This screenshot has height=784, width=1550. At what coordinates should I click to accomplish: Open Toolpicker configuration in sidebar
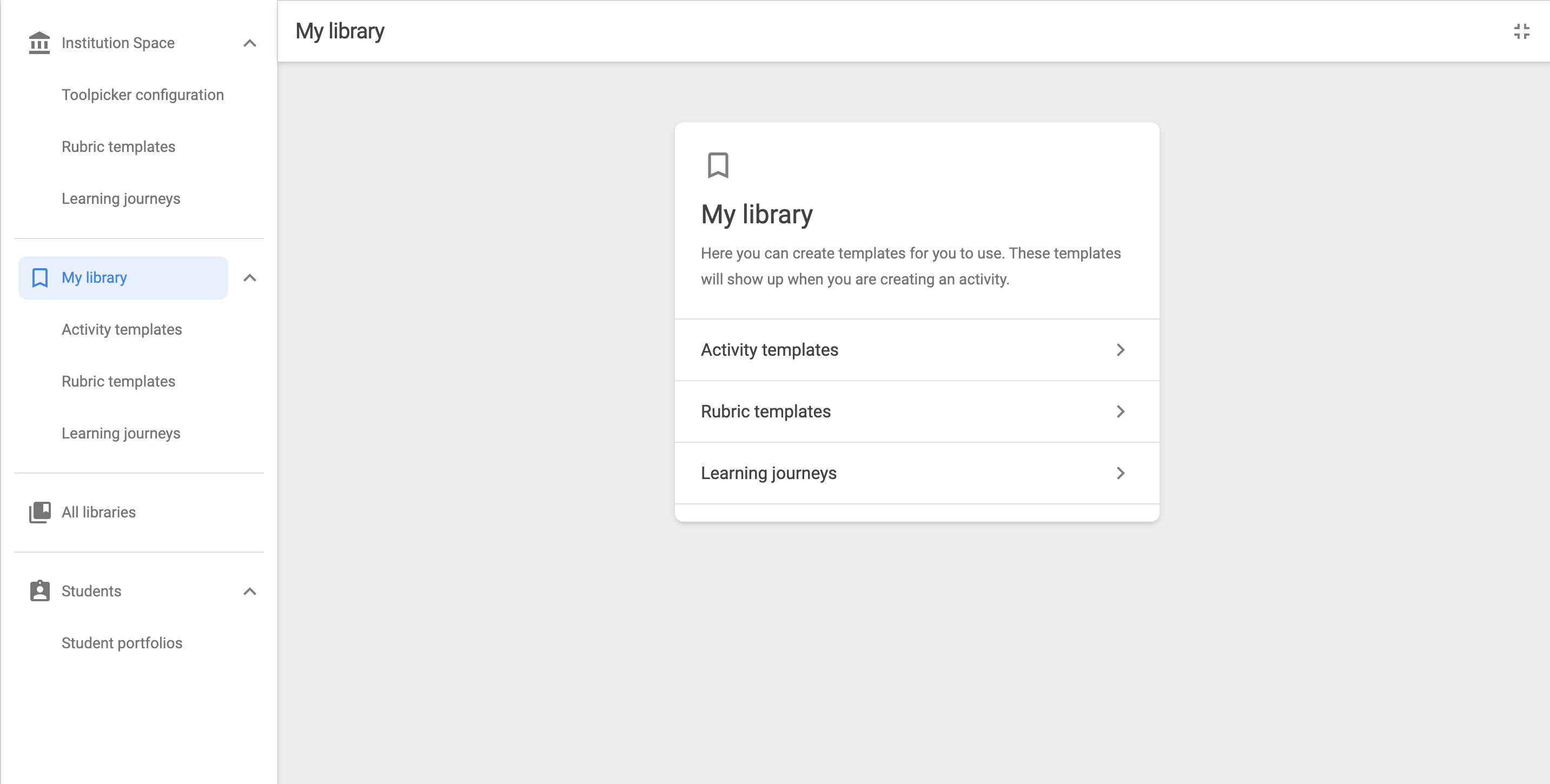[x=143, y=95]
